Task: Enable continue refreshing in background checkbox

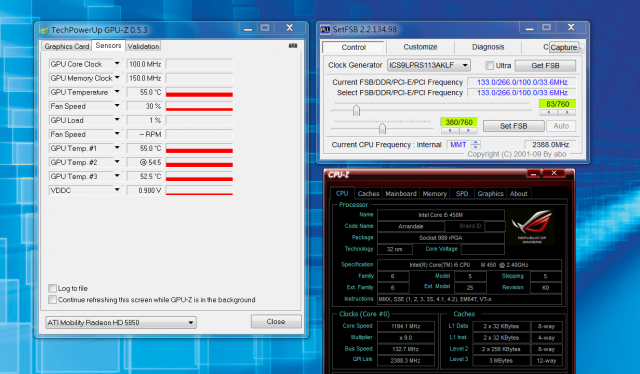Action: click(x=52, y=300)
